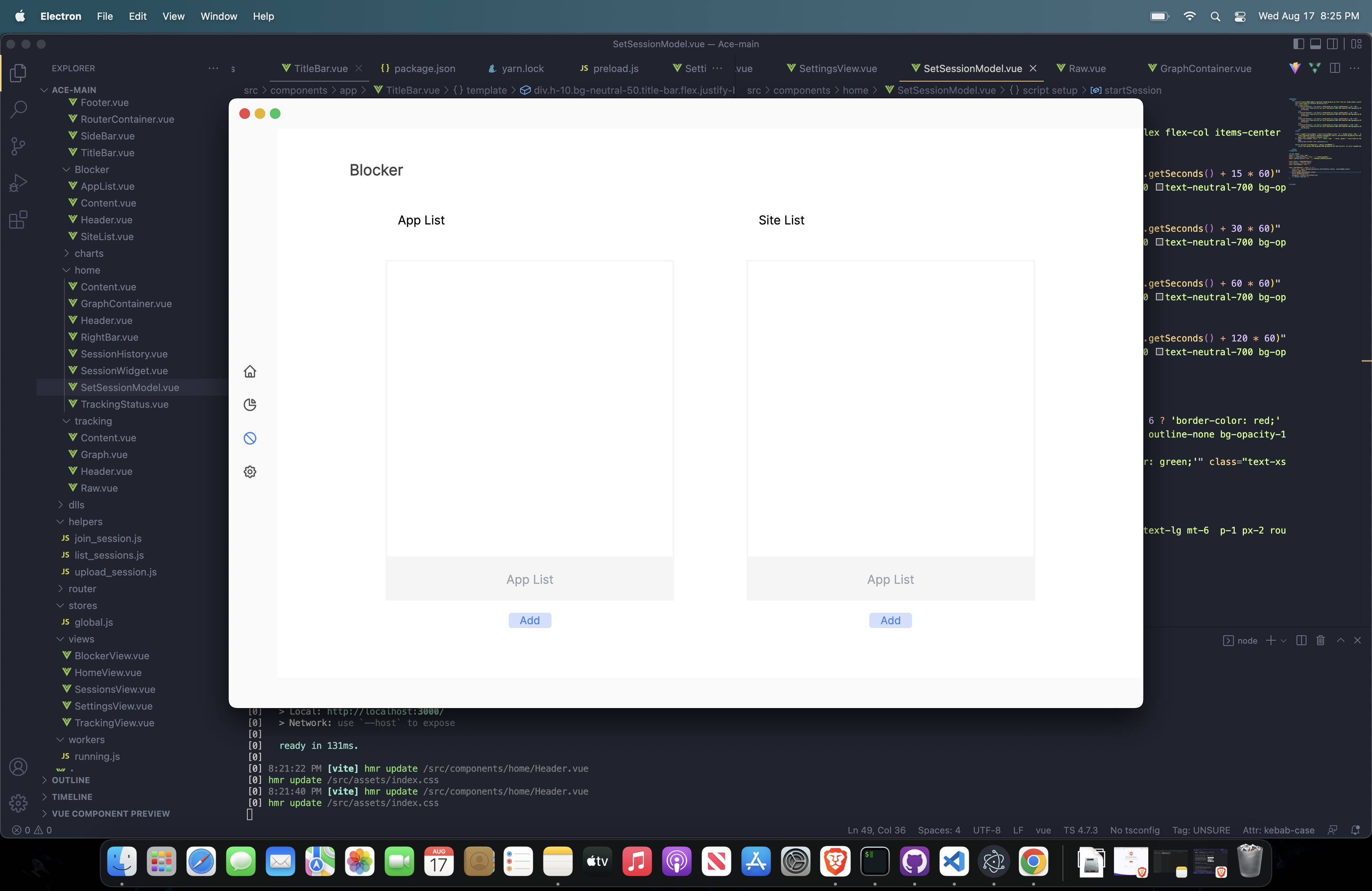The image size is (1372, 891).
Task: Expand the OUTLINE section
Action: click(x=71, y=780)
